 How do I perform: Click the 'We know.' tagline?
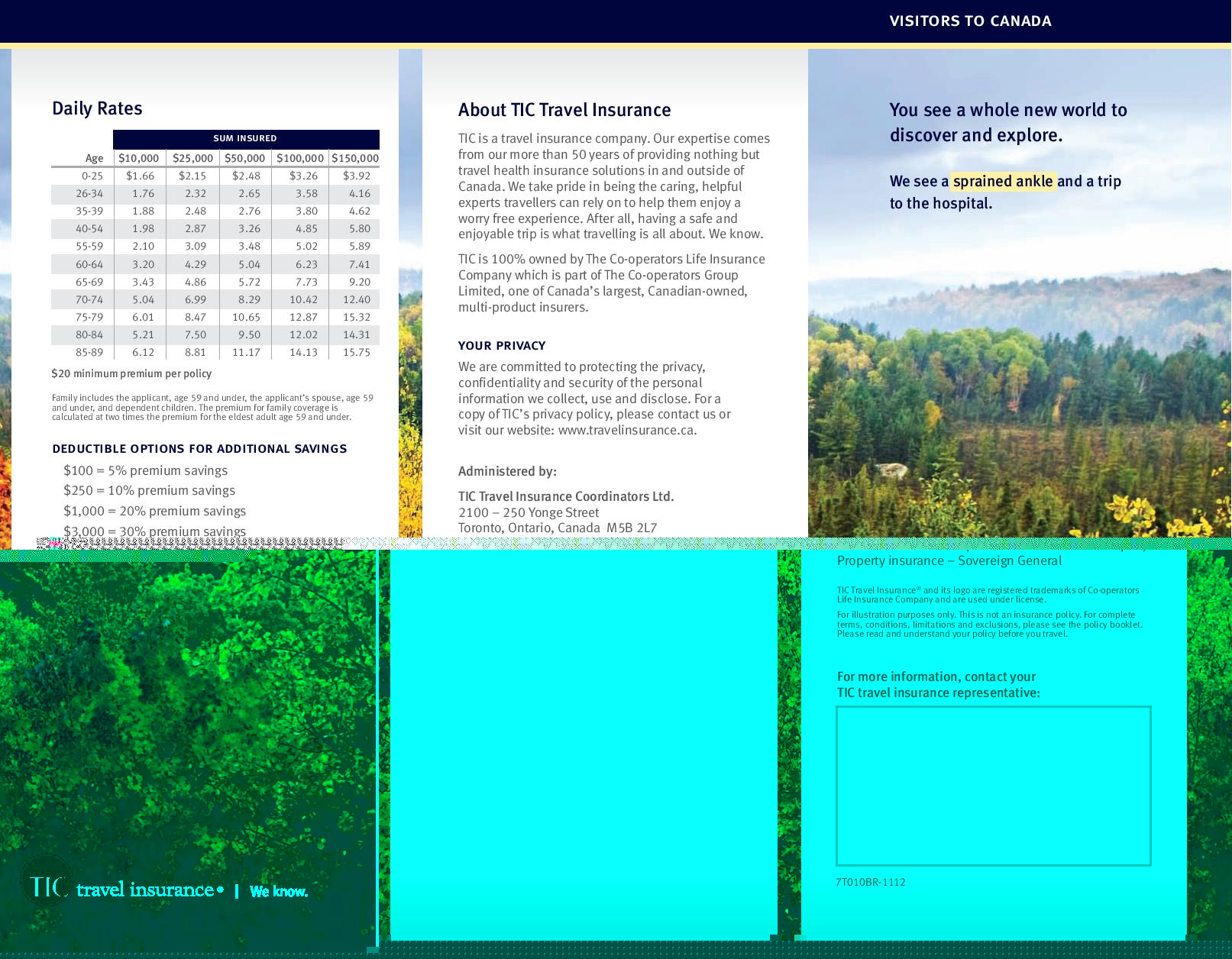pos(279,892)
